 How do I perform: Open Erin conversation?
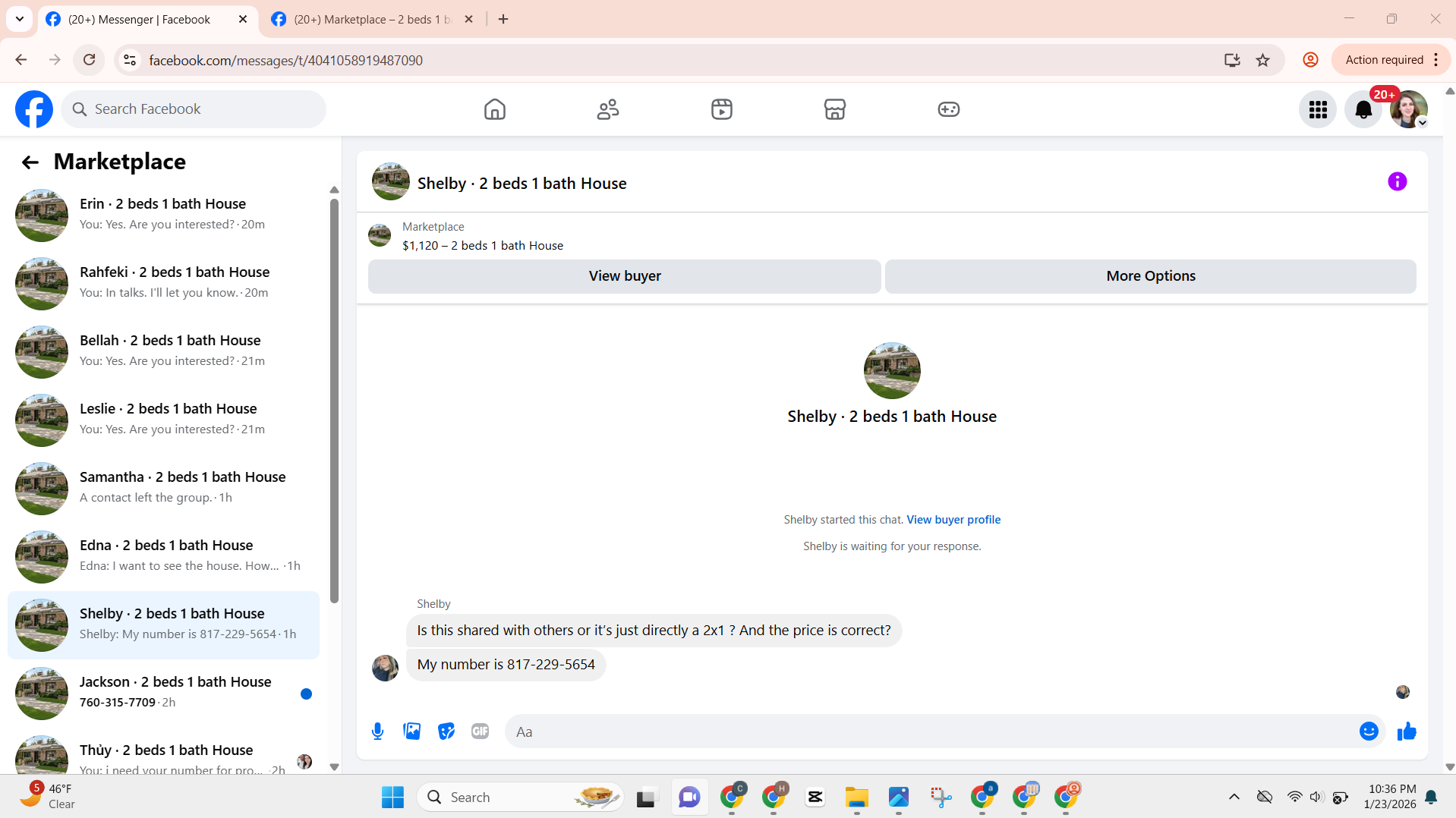163,215
